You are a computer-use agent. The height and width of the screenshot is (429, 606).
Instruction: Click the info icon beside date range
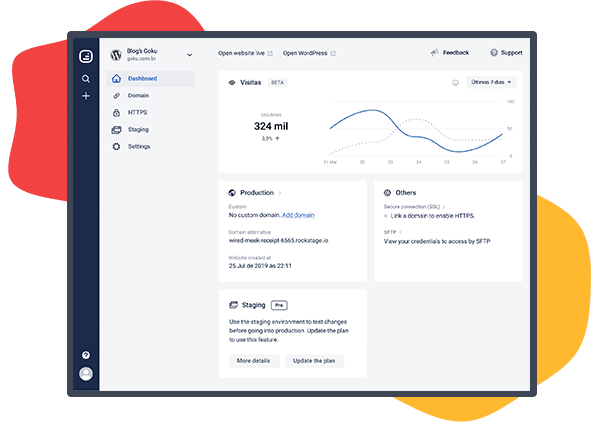pyautogui.click(x=455, y=82)
